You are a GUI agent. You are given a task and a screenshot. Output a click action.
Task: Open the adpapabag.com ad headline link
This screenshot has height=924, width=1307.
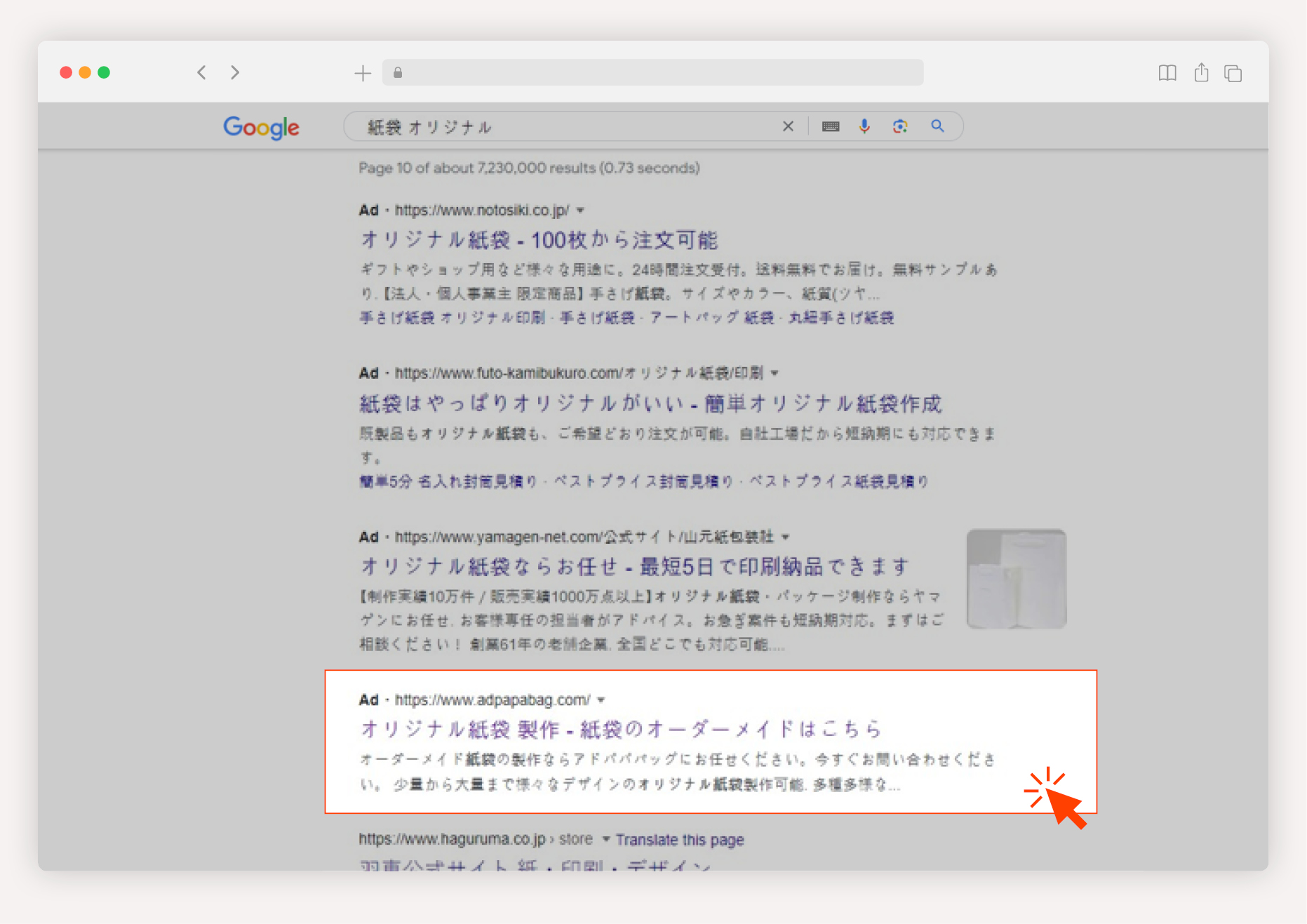point(621,729)
